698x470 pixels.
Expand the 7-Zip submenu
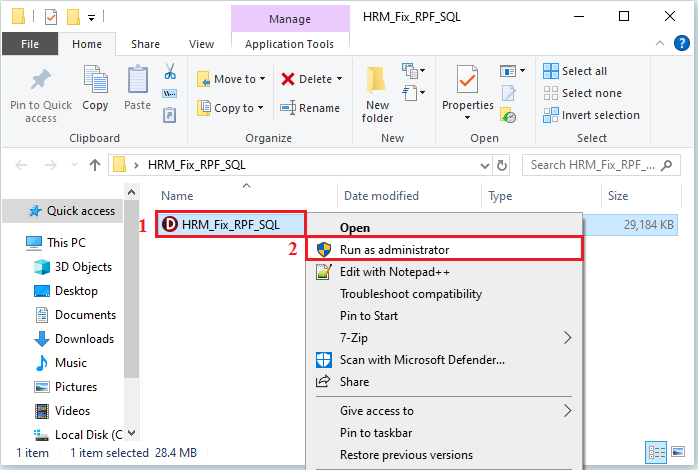569,338
